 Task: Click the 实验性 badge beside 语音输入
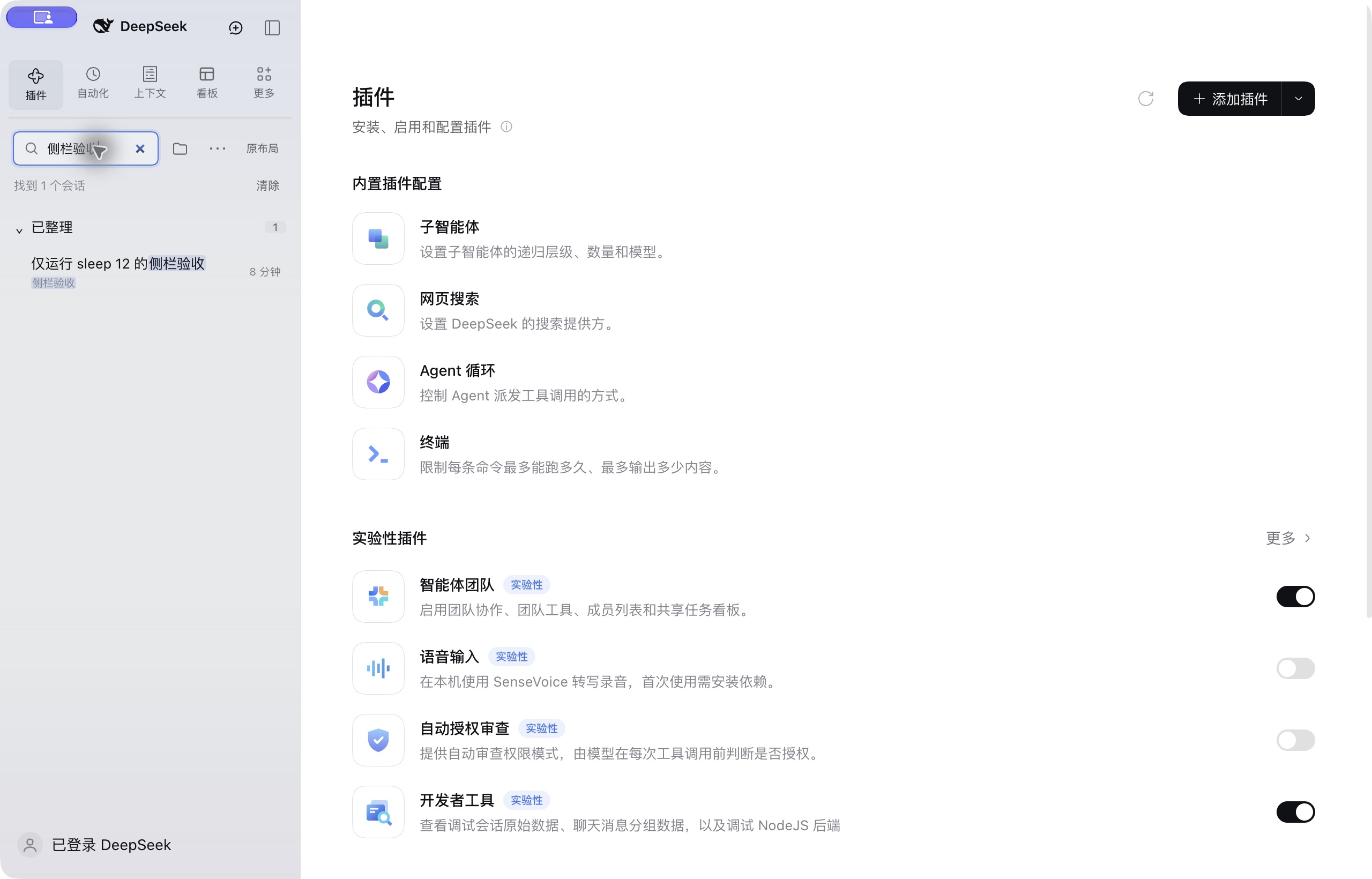point(511,657)
